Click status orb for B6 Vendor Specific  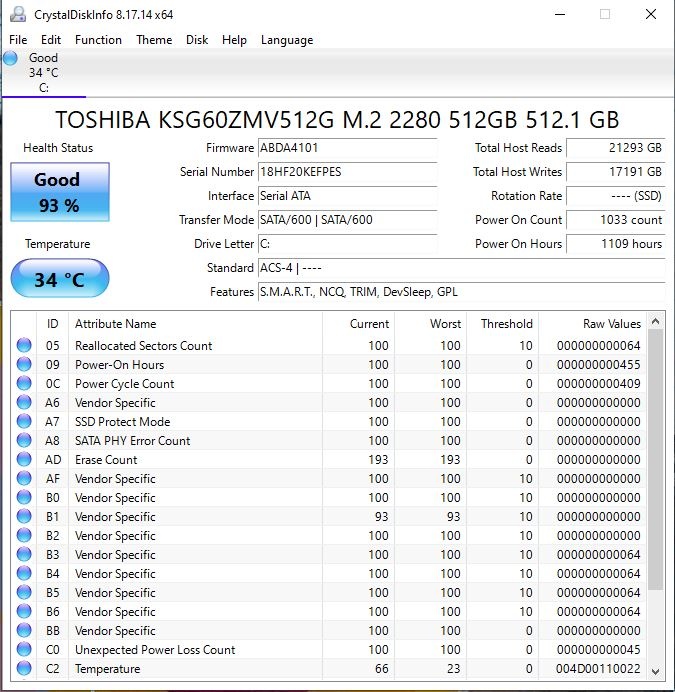tap(24, 611)
